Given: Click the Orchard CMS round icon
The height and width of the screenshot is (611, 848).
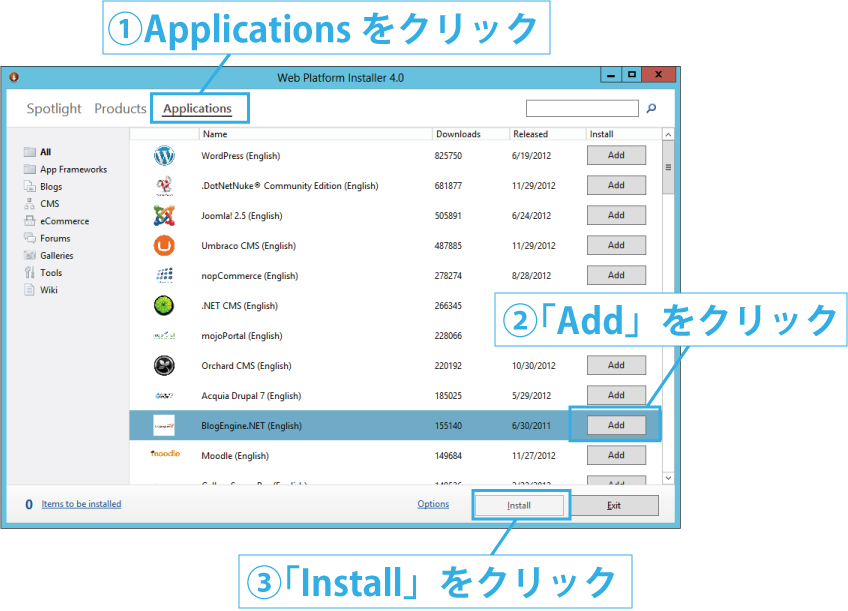Looking at the screenshot, I should pyautogui.click(x=164, y=366).
